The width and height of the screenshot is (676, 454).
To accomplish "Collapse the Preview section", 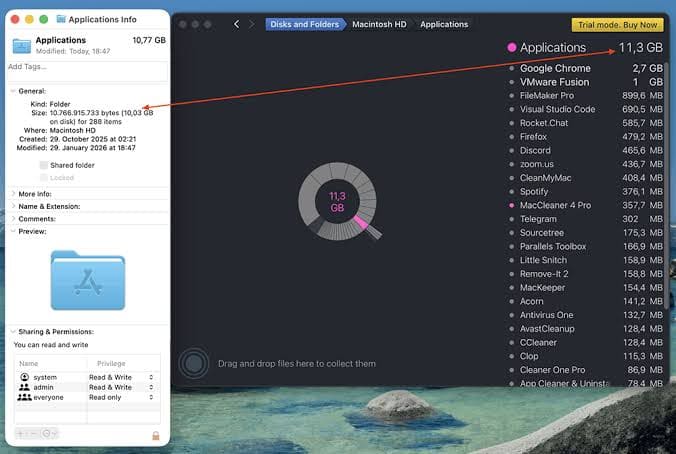I will point(13,231).
